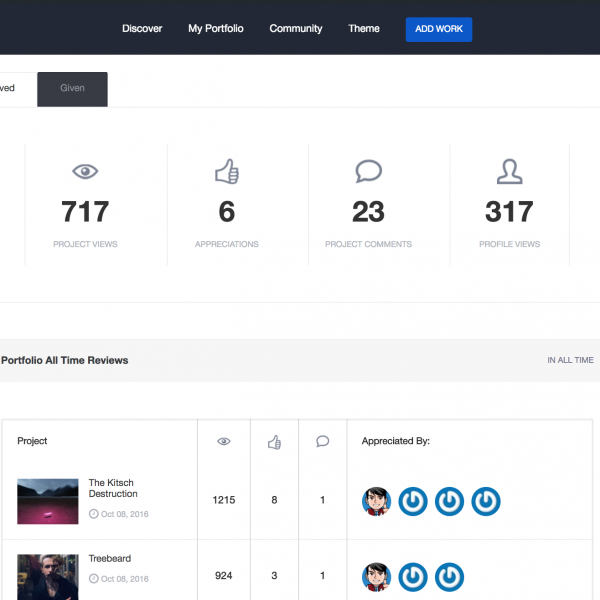
Task: Click clock icon beside Treebeard date
Action: pos(94,579)
